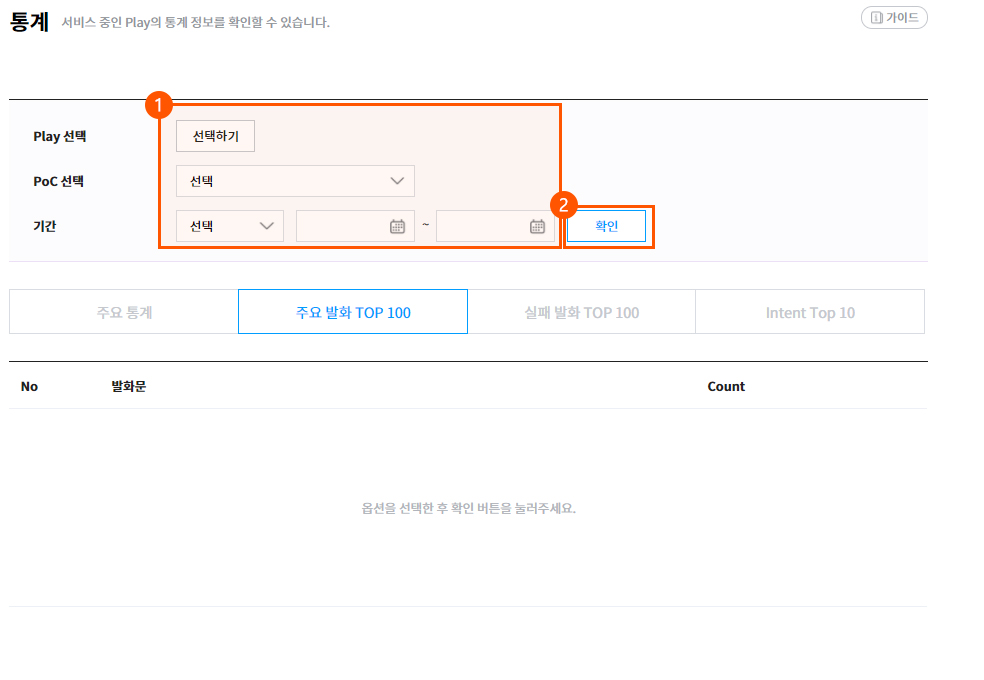Click the orange number 1 badge
The width and height of the screenshot is (984, 680).
pos(158,105)
